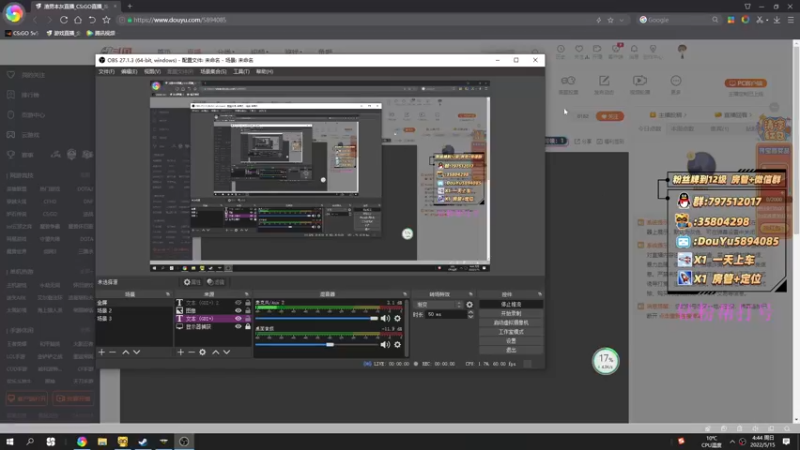Open Douyu notification bell icon
Image resolution: width=800 pixels, height=450 pixels.
tap(634, 49)
